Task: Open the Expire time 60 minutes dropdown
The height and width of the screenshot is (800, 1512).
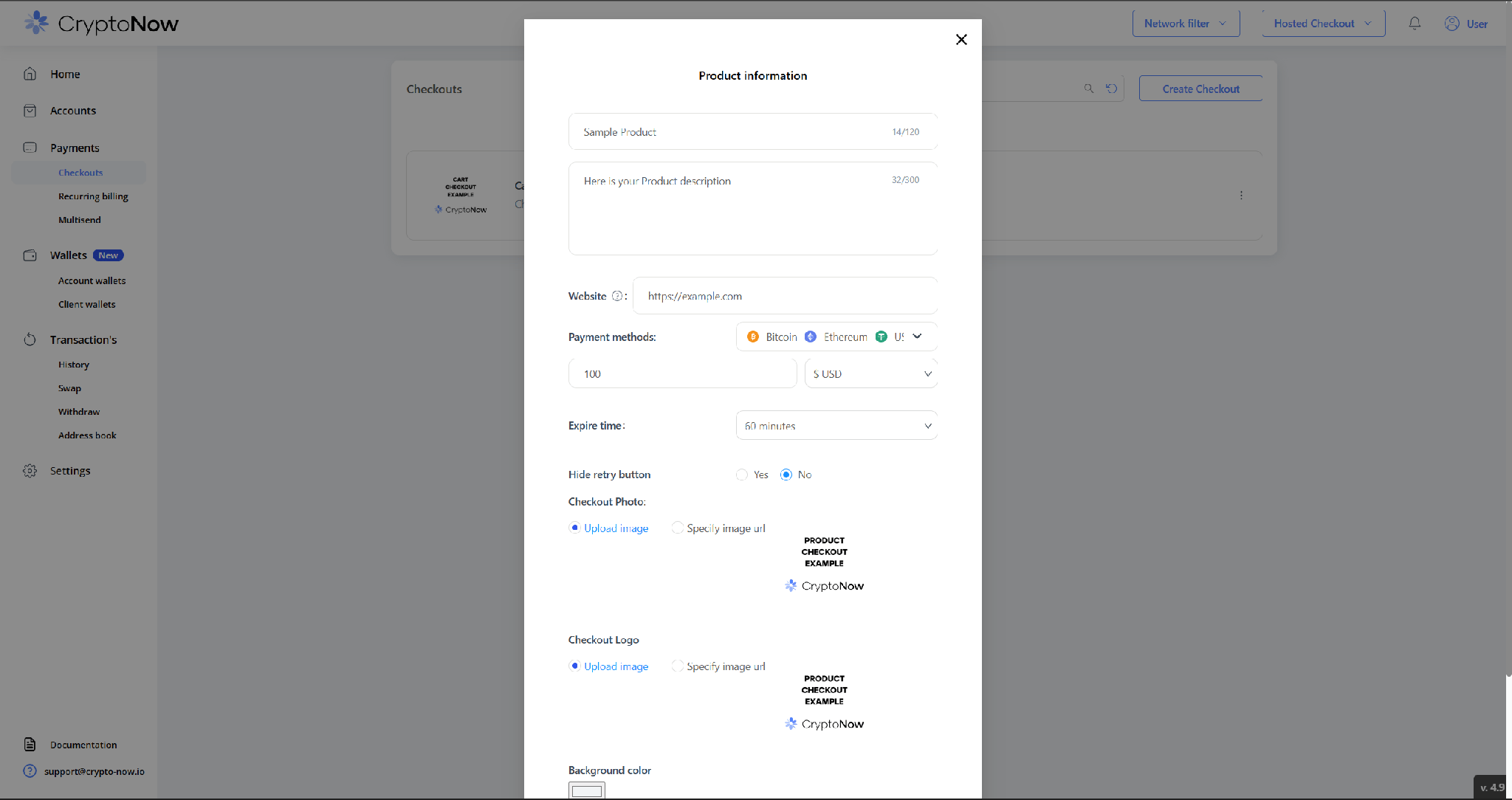Action: click(x=836, y=426)
